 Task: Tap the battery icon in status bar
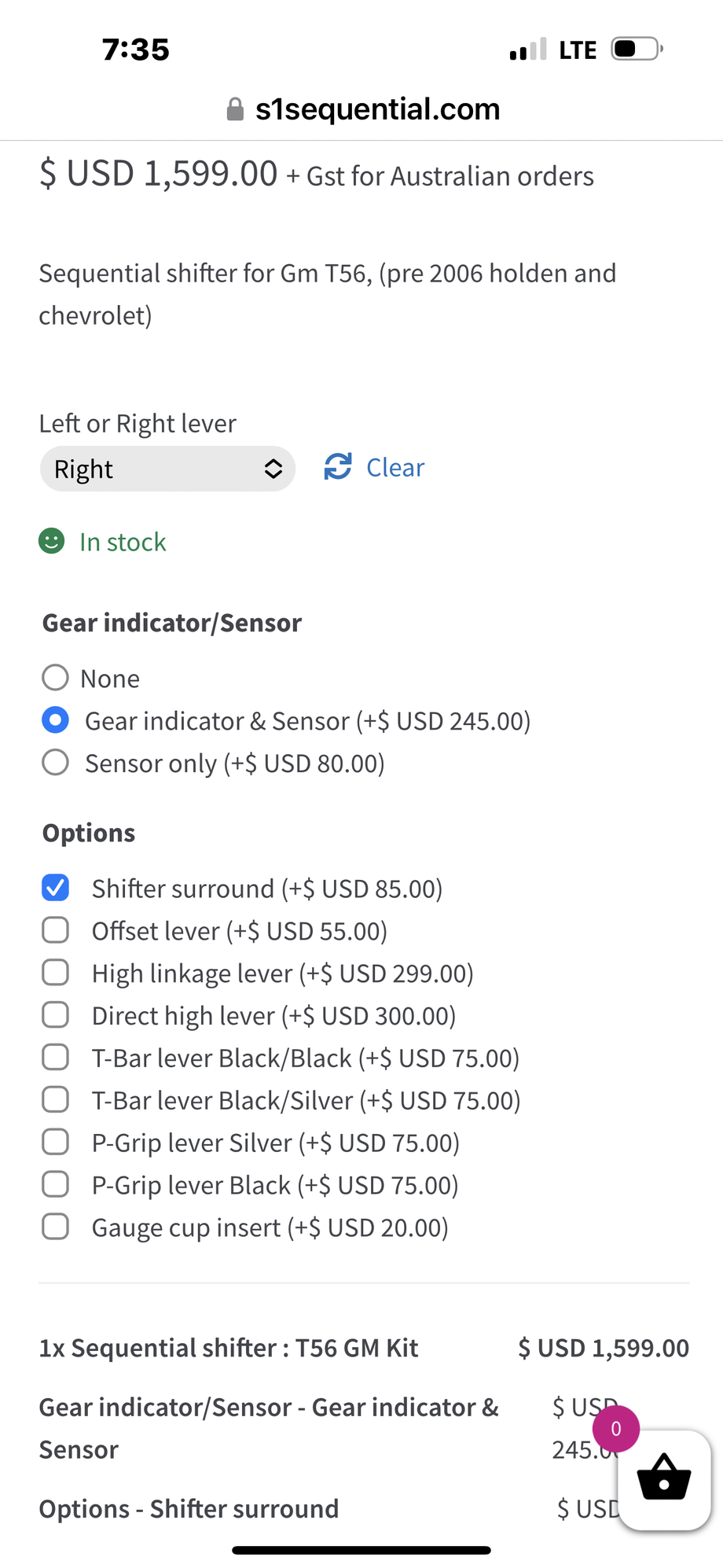coord(637,50)
